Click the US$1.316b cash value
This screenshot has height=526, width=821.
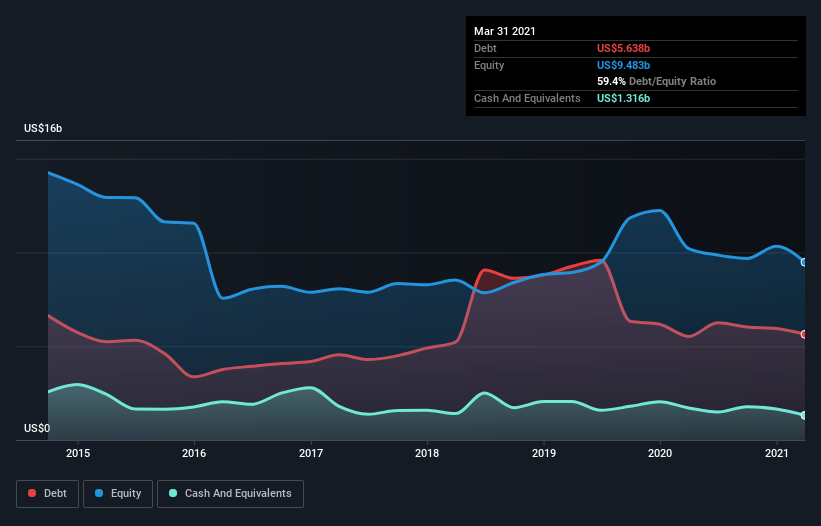click(x=624, y=98)
